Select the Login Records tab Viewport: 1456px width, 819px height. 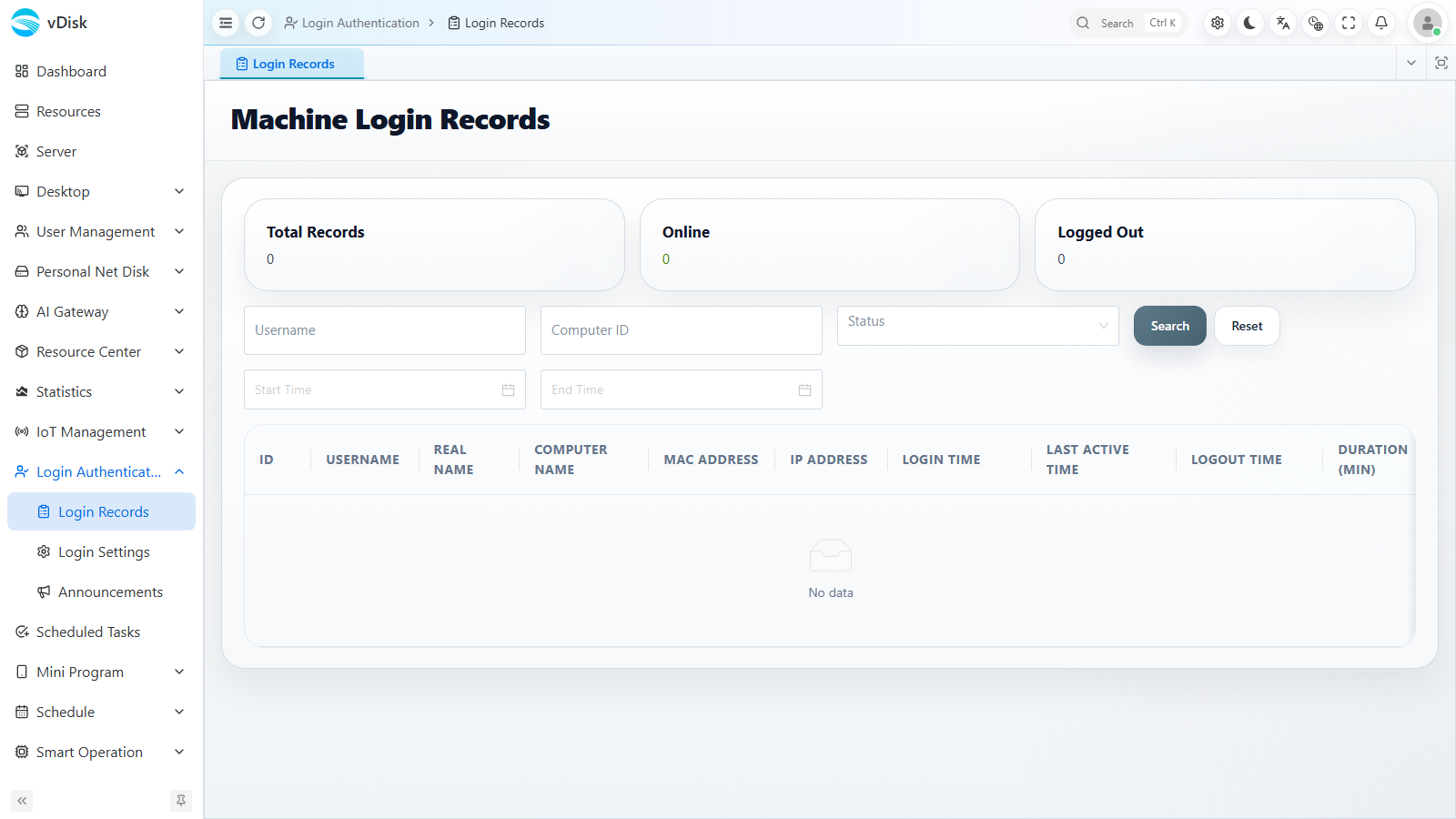pos(292,64)
